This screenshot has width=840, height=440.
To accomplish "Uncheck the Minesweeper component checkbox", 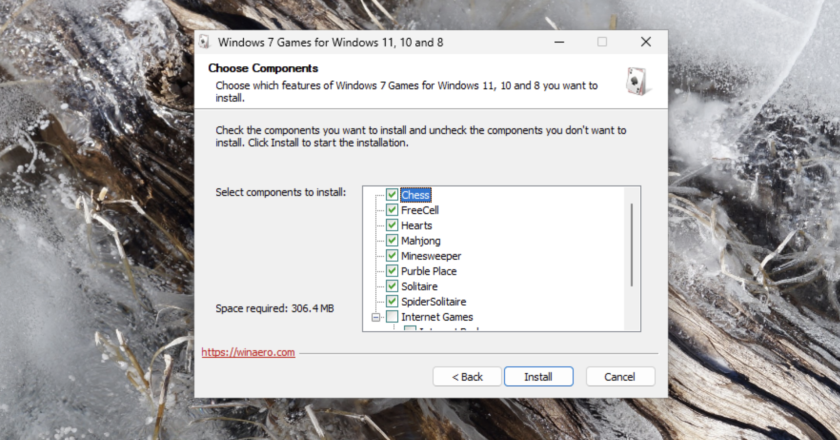I will pos(392,256).
